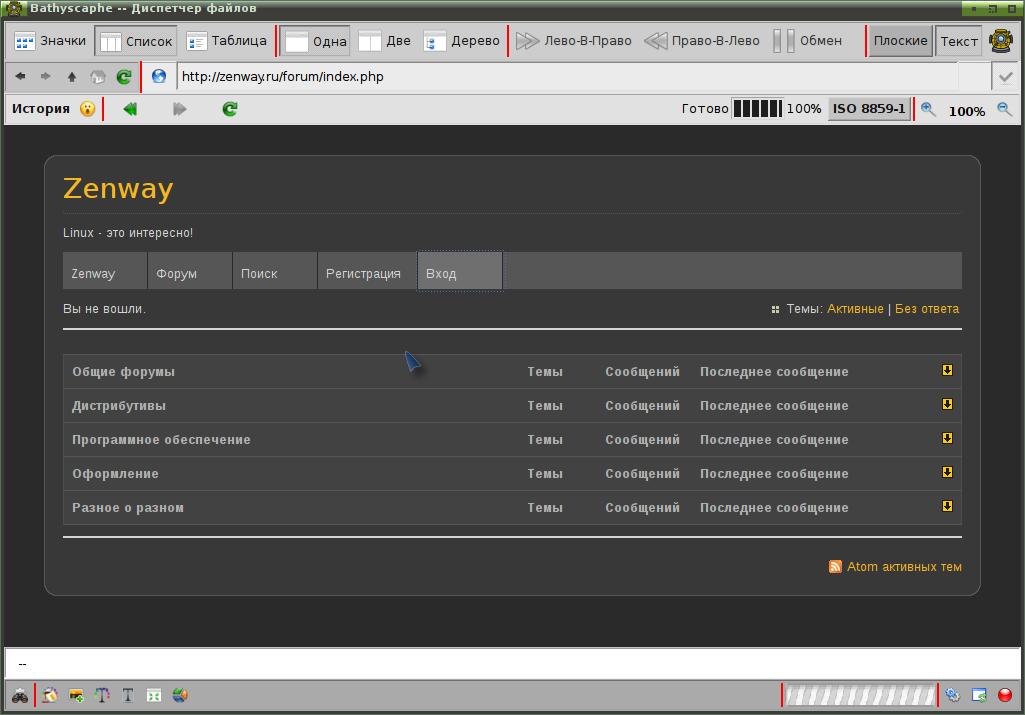
Task: Click the surprised smiley icon next to История
Action: [x=88, y=108]
